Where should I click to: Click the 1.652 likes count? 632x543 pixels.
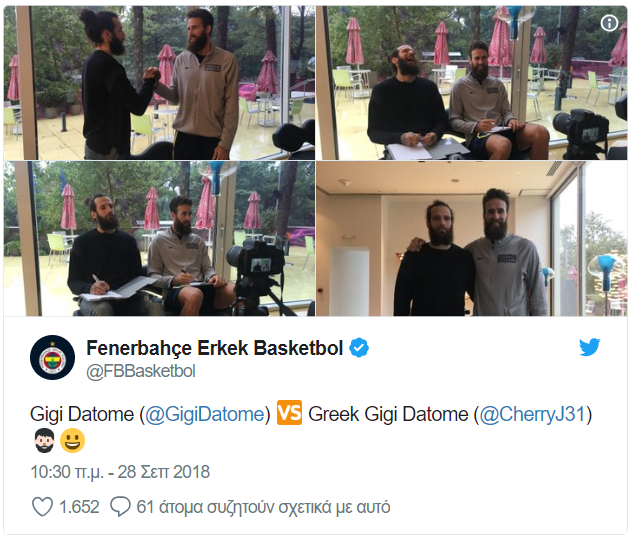(x=79, y=507)
